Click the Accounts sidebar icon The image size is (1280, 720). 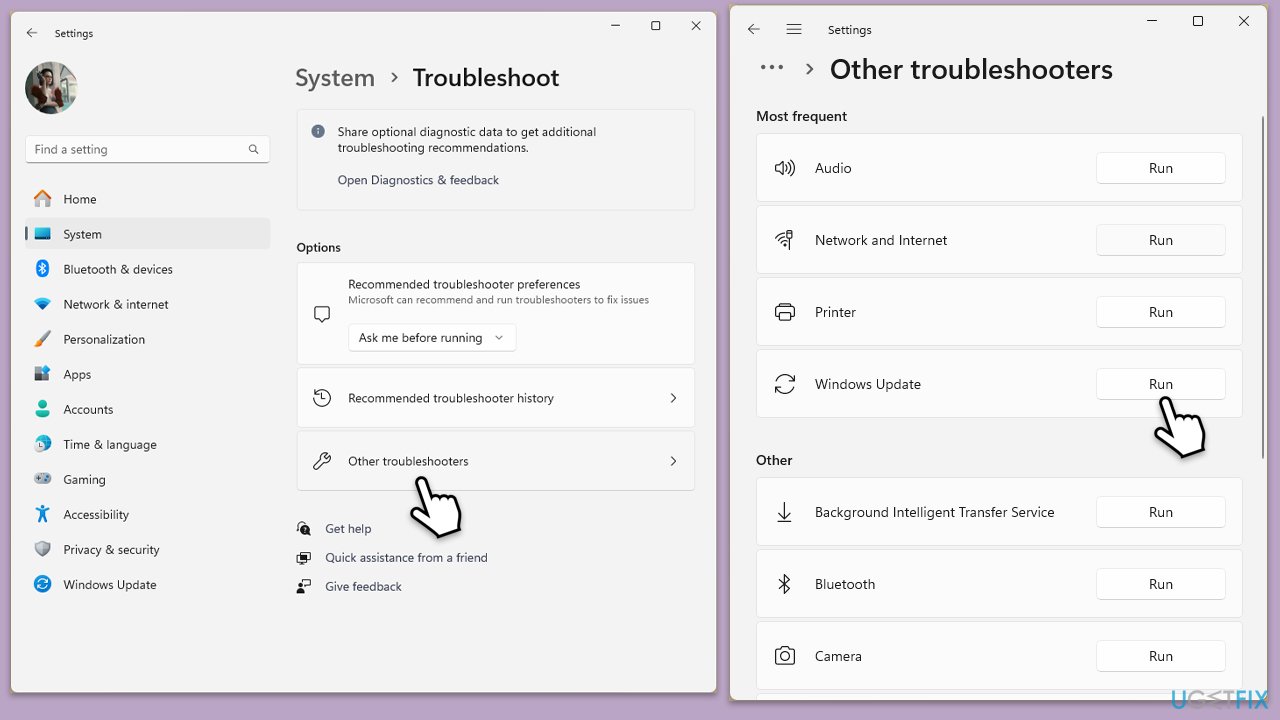point(42,409)
